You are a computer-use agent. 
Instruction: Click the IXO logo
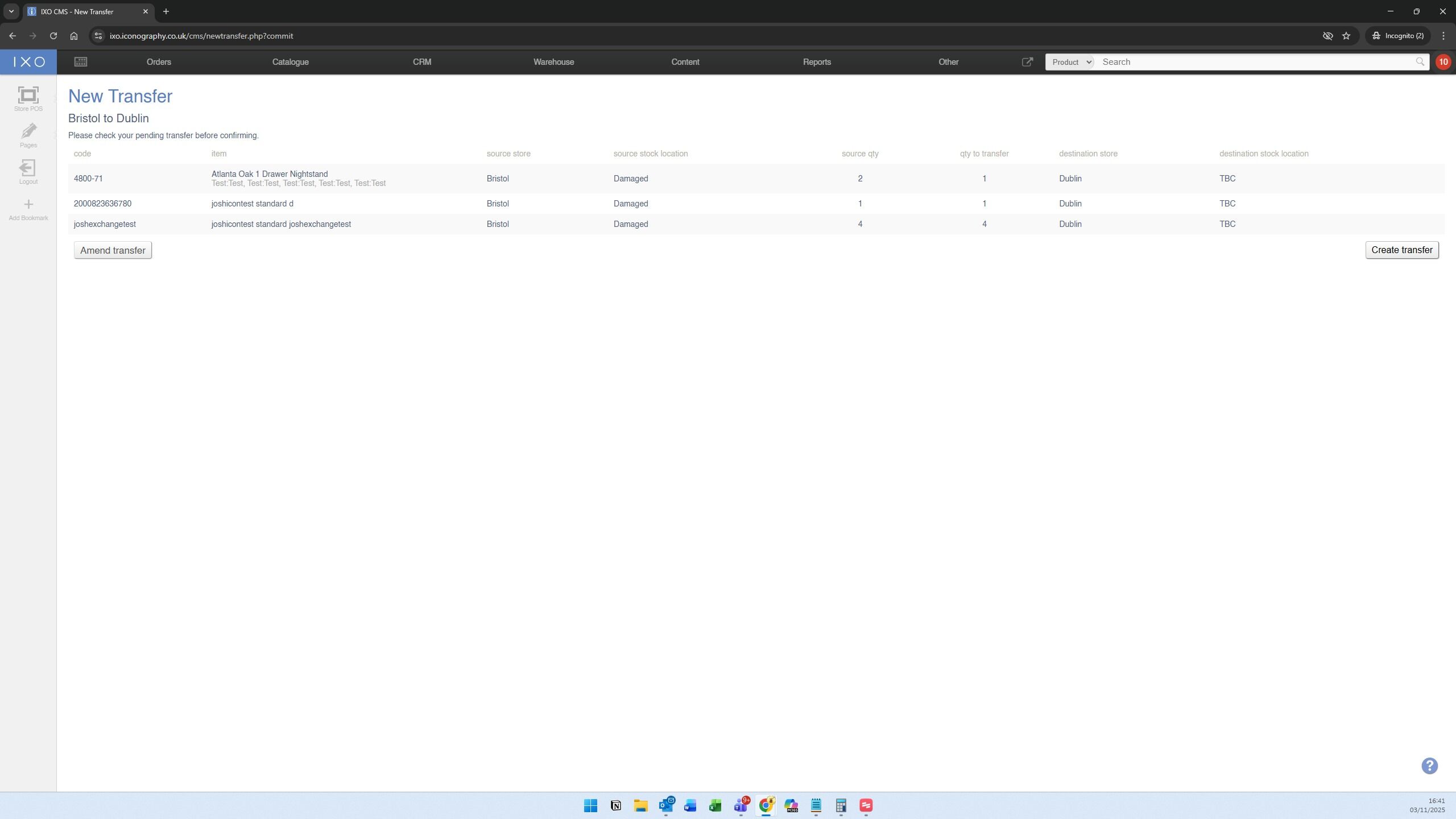28,62
